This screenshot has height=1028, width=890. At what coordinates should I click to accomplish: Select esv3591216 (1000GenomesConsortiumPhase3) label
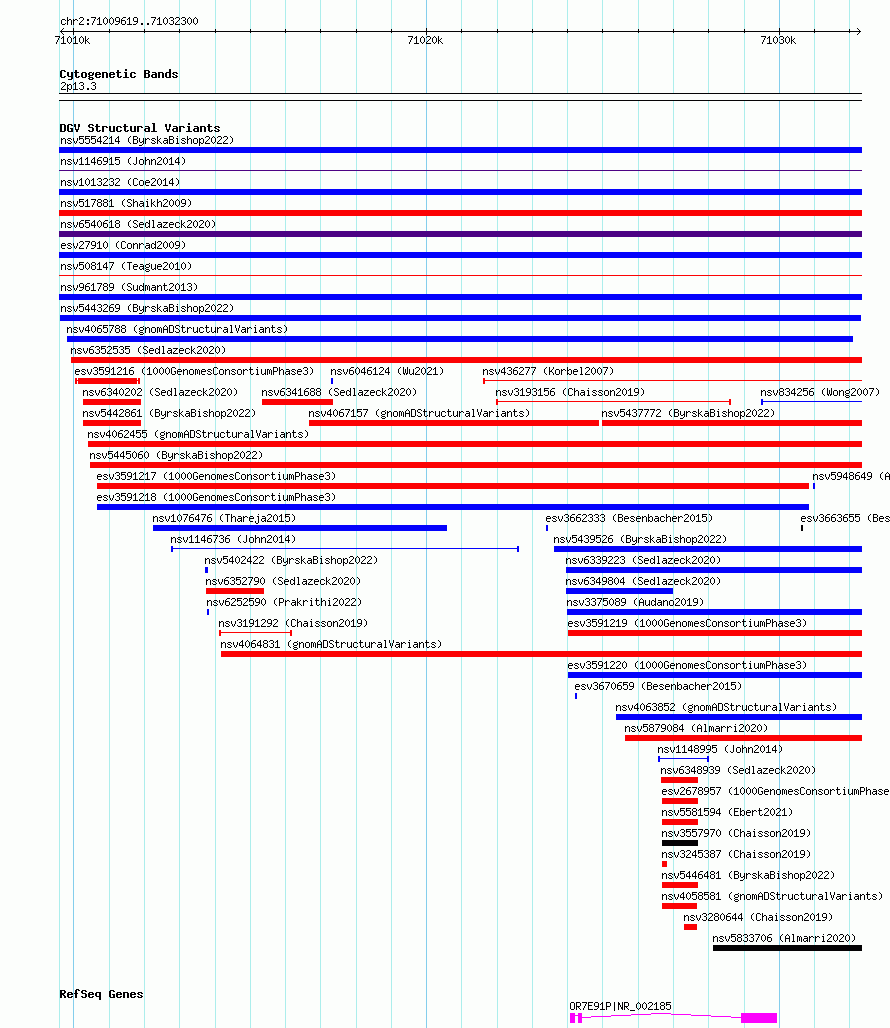point(194,371)
